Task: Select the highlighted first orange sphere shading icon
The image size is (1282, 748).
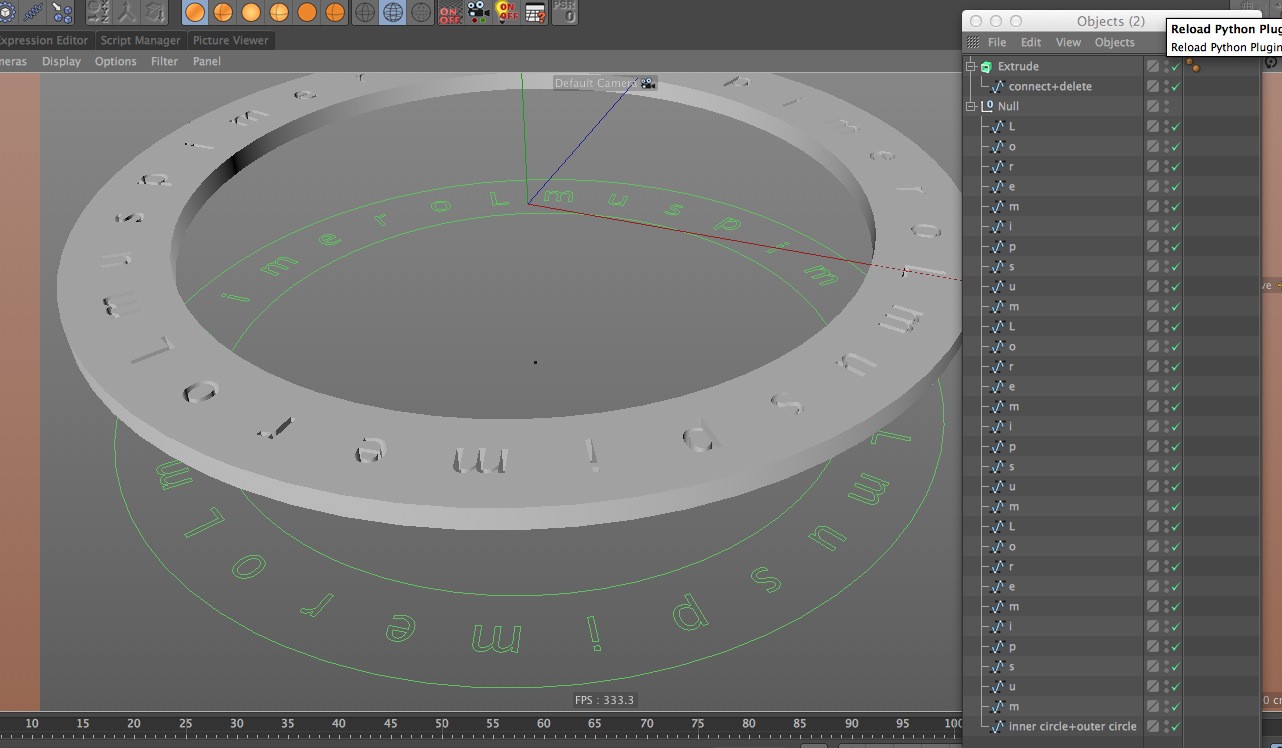Action: (x=195, y=12)
